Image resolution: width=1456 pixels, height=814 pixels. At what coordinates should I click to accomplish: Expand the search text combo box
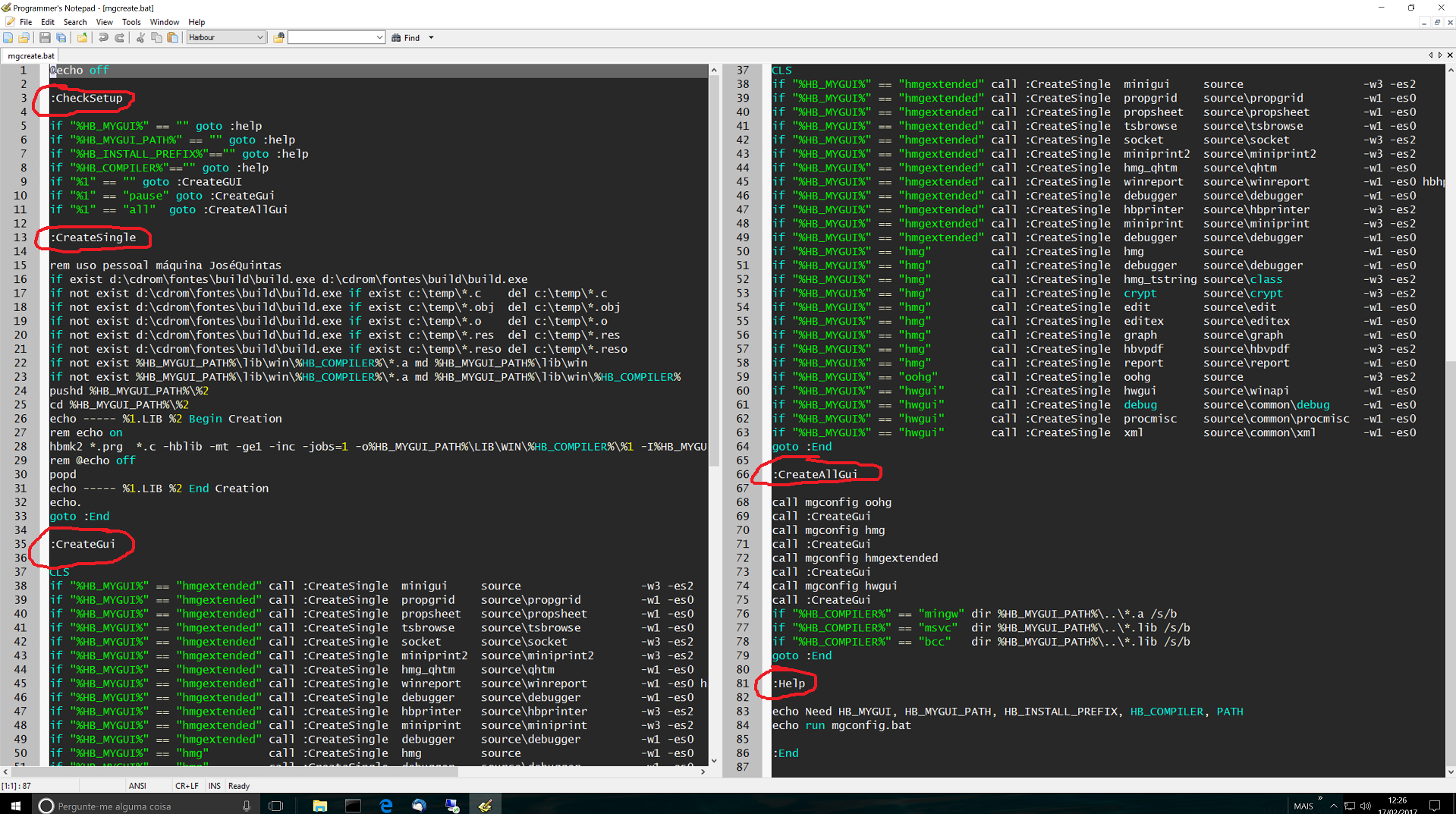point(379,37)
